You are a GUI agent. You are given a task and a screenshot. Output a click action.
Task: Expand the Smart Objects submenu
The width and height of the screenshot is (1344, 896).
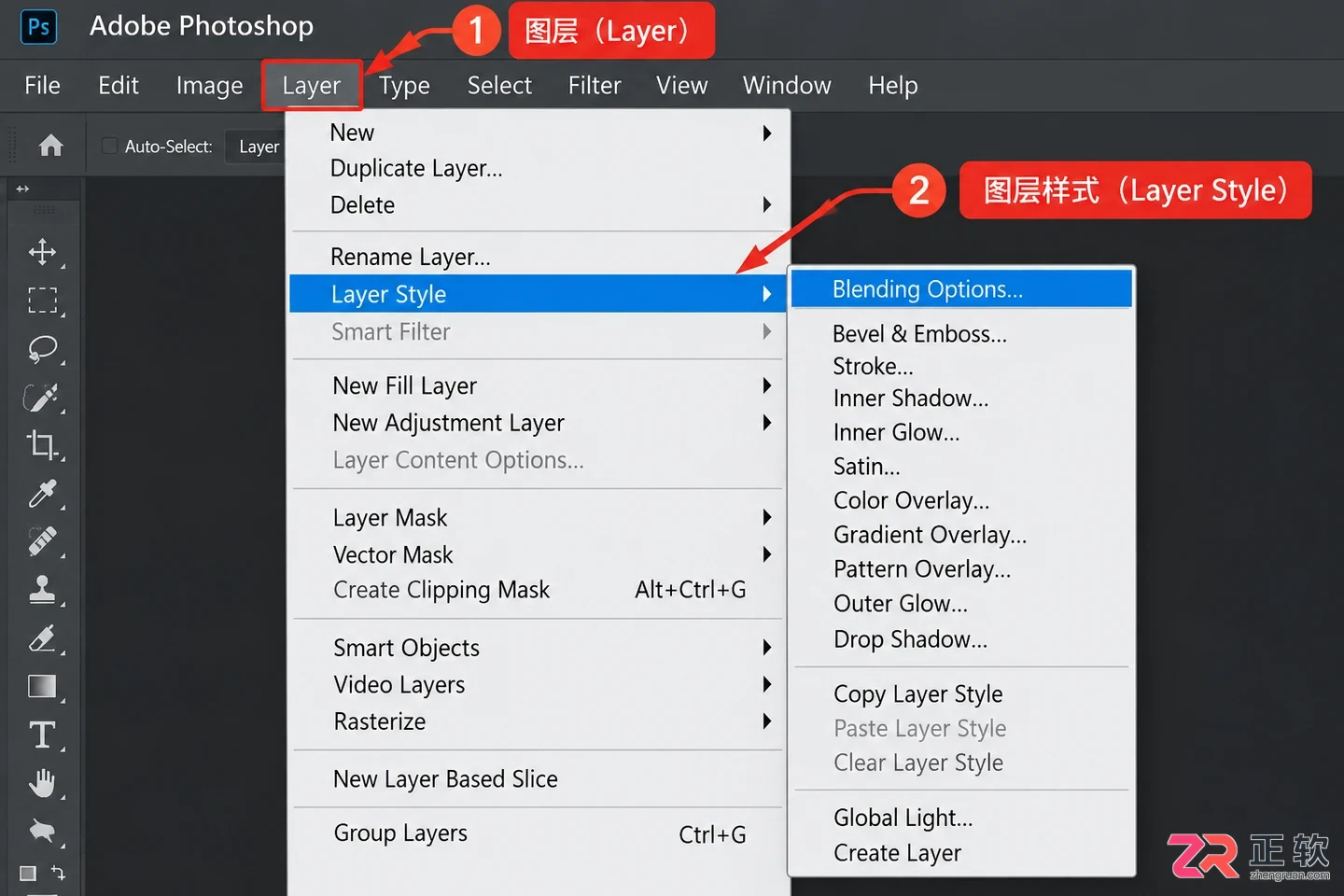pyautogui.click(x=767, y=647)
